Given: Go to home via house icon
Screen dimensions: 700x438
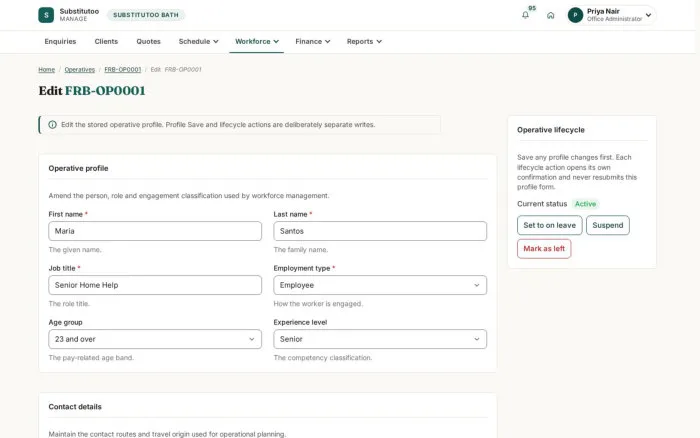Looking at the screenshot, I should coord(550,15).
